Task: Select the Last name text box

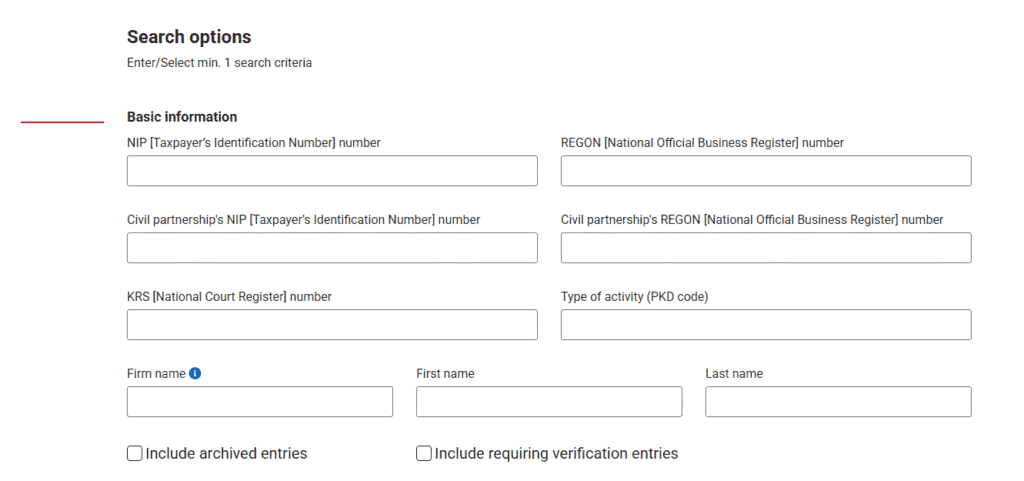Action: [838, 402]
